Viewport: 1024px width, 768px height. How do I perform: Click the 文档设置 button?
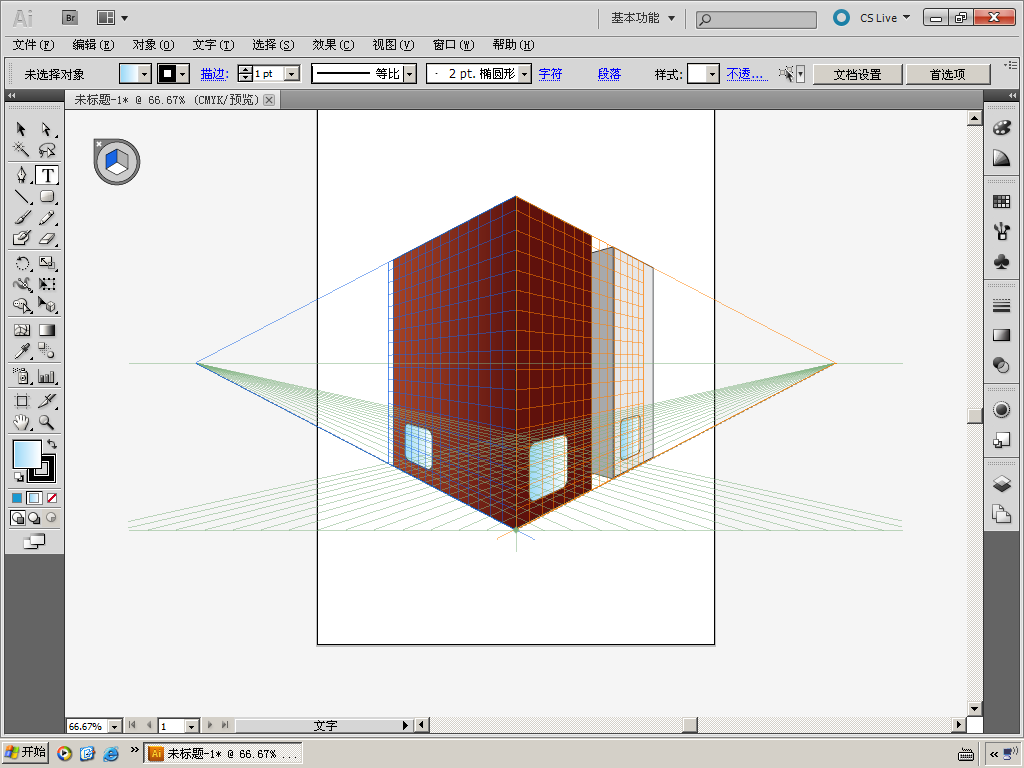(857, 74)
